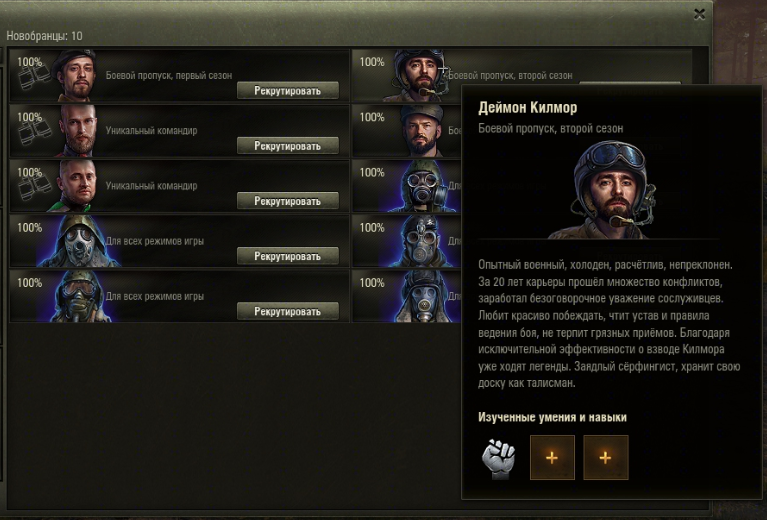
Task: Select the hooded gas mask crew portrait
Action: point(78,241)
